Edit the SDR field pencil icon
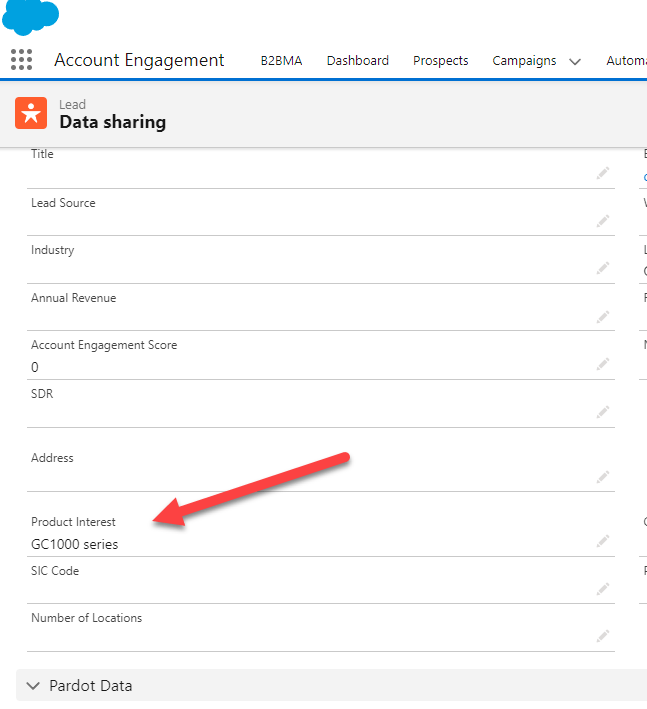647x709 pixels. tap(603, 412)
